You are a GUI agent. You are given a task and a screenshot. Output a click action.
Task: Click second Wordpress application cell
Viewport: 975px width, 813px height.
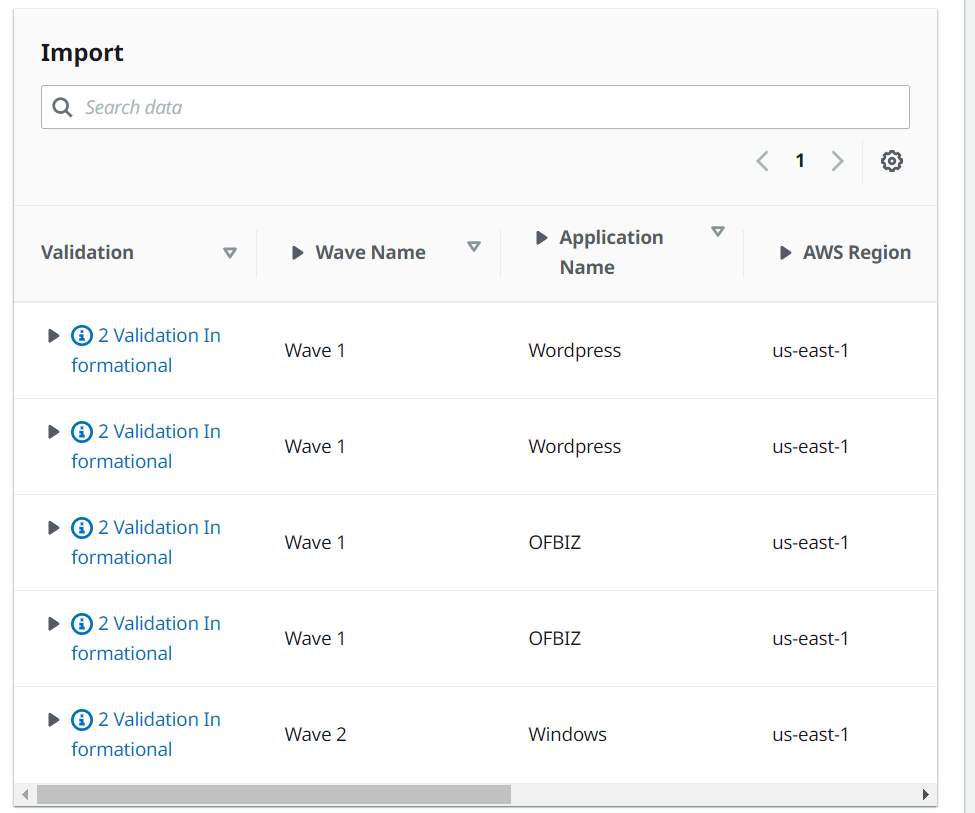(575, 447)
